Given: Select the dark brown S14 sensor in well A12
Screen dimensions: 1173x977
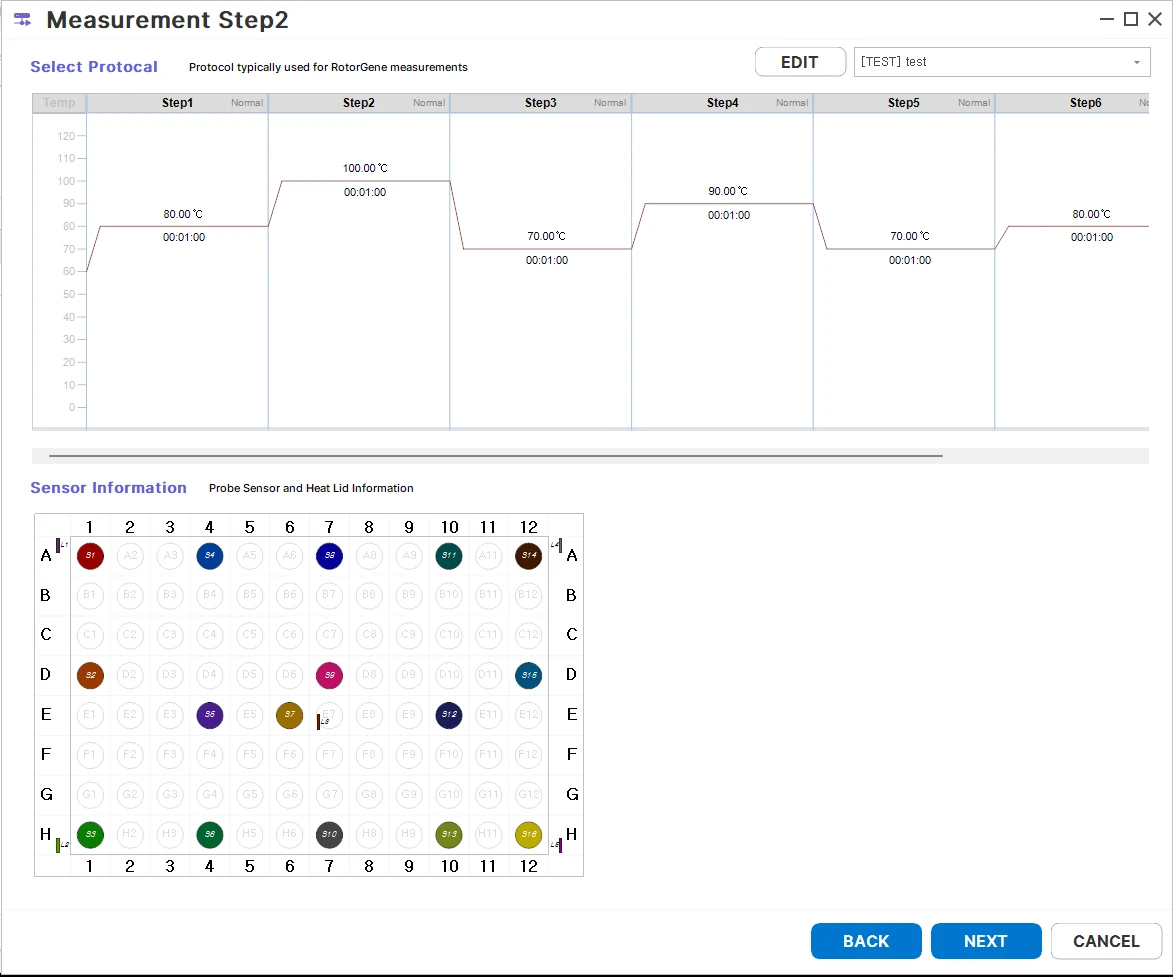Looking at the screenshot, I should (x=529, y=556).
